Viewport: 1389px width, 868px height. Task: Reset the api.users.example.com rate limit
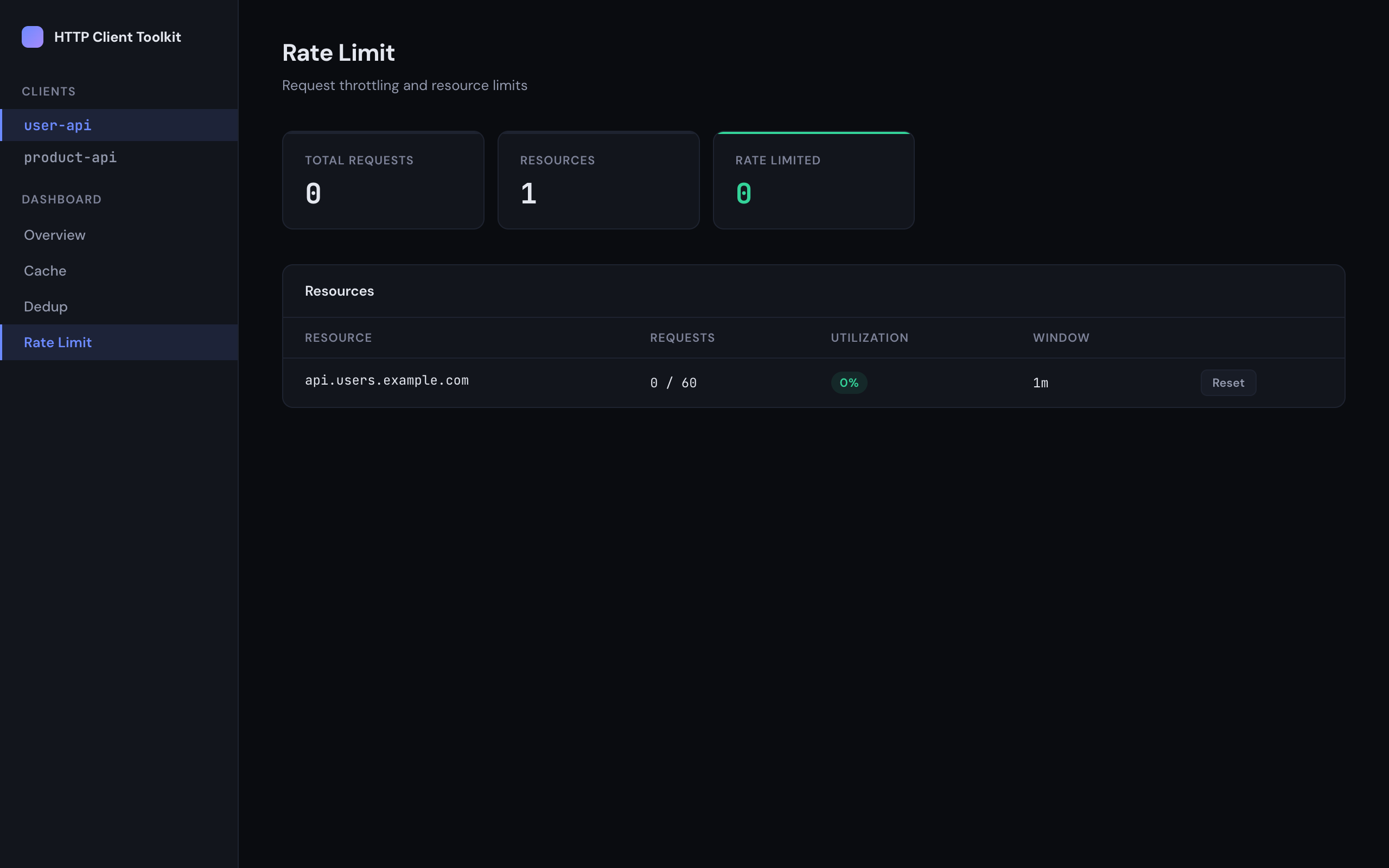tap(1228, 382)
